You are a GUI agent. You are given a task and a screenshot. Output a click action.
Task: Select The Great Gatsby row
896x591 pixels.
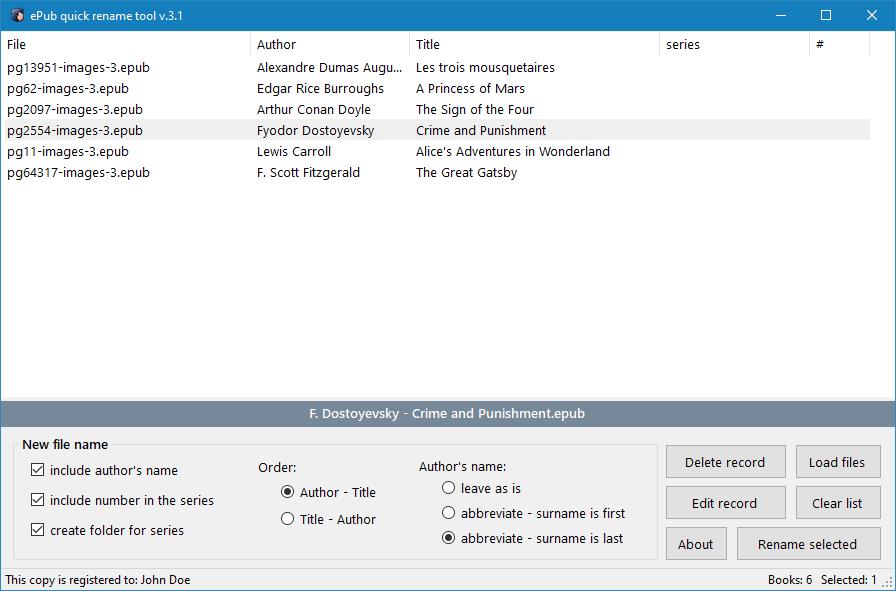[x=466, y=172]
